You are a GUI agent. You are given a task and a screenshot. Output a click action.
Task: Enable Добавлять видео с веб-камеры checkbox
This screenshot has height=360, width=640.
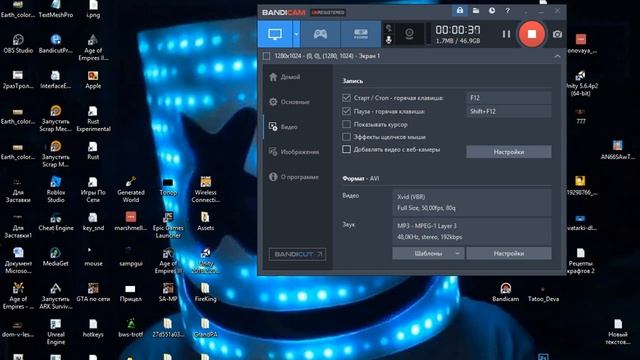click(347, 149)
